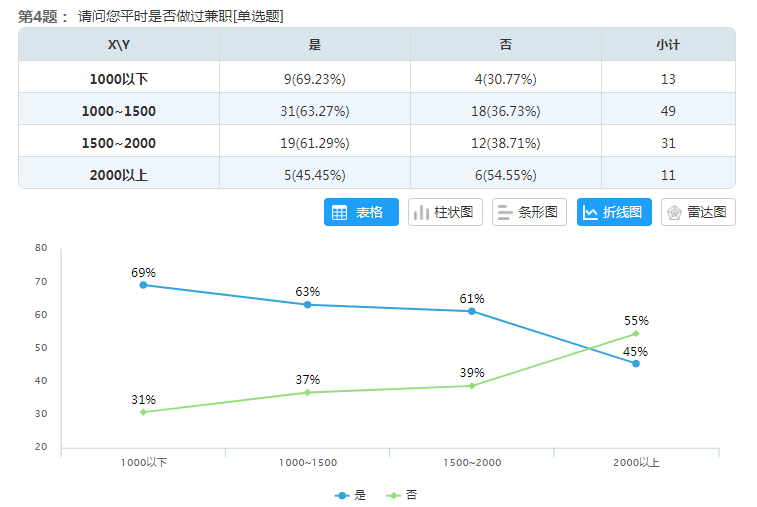Select the 条形图 bar chart view
This screenshot has height=507, width=757.
[529, 212]
